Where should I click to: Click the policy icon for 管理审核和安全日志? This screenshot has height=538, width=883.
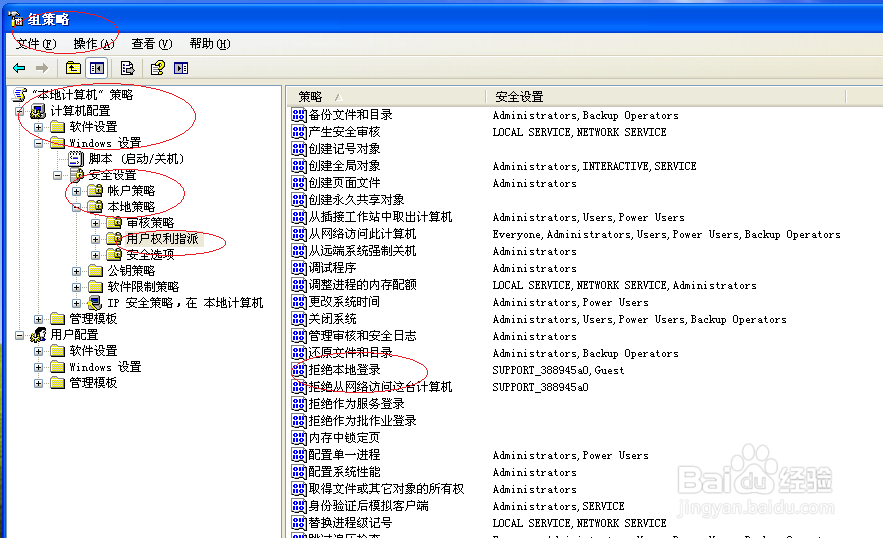point(298,336)
